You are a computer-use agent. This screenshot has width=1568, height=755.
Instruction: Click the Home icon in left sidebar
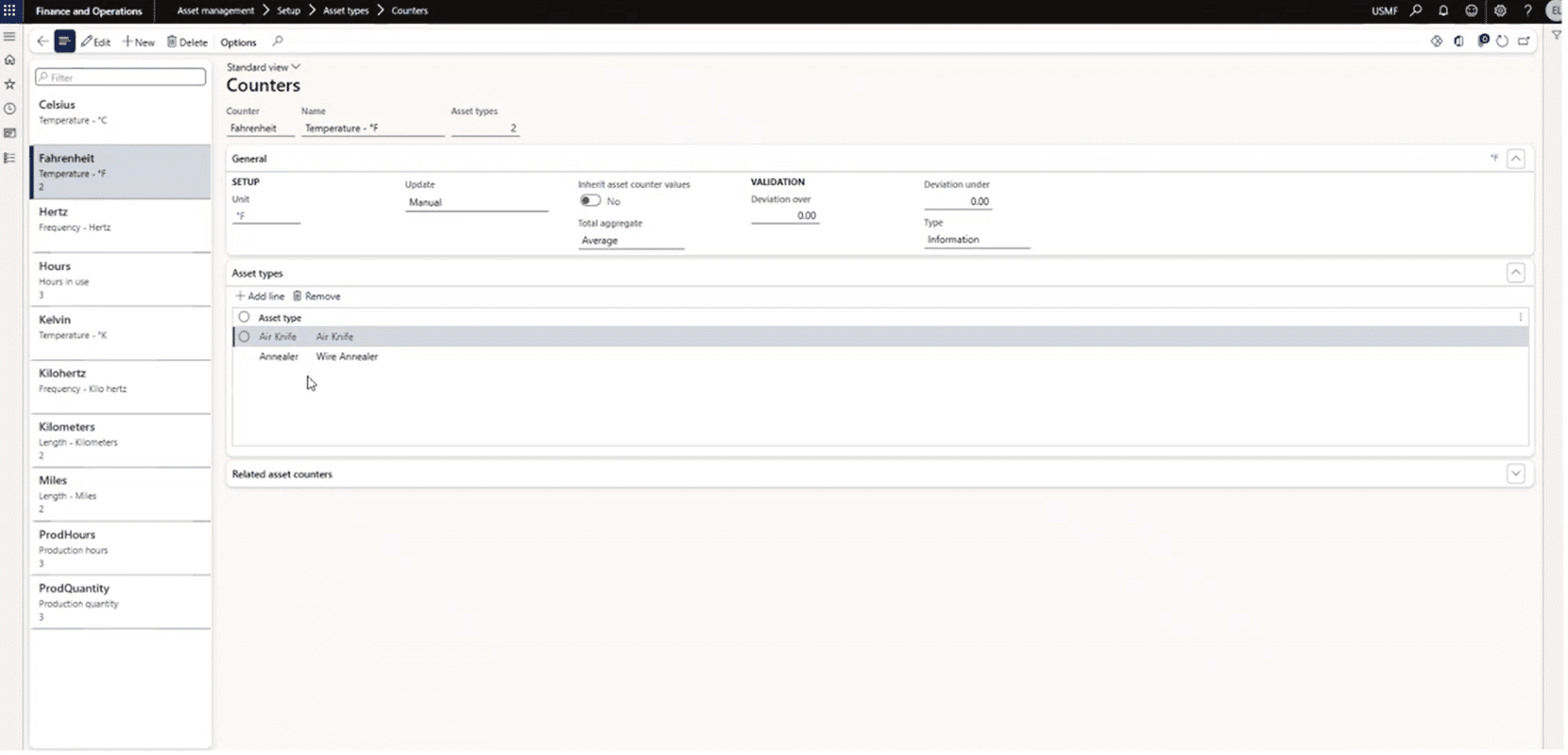click(x=10, y=60)
